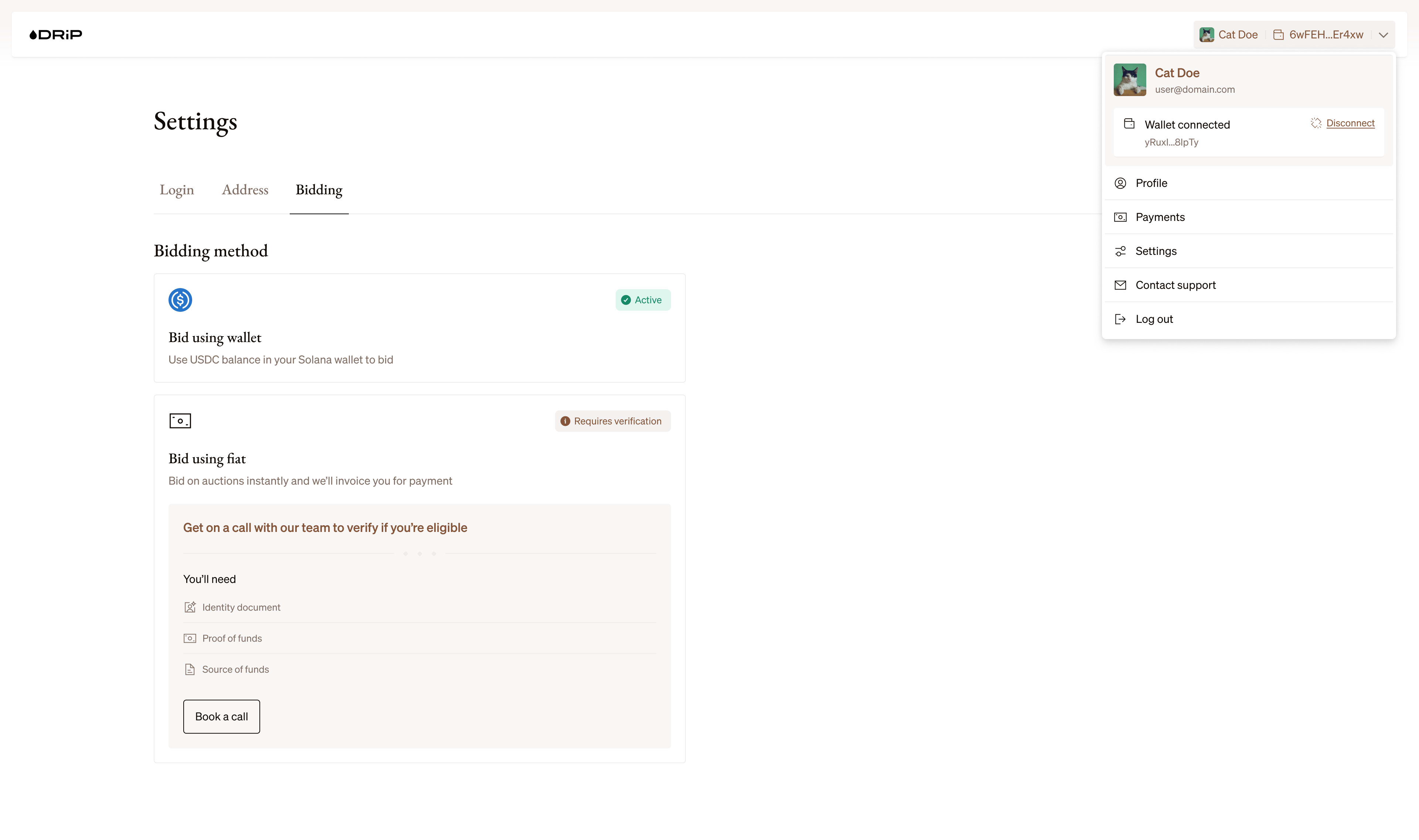Click the Settings sliders icon in menu
Viewport: 1419px width, 840px height.
click(1120, 251)
